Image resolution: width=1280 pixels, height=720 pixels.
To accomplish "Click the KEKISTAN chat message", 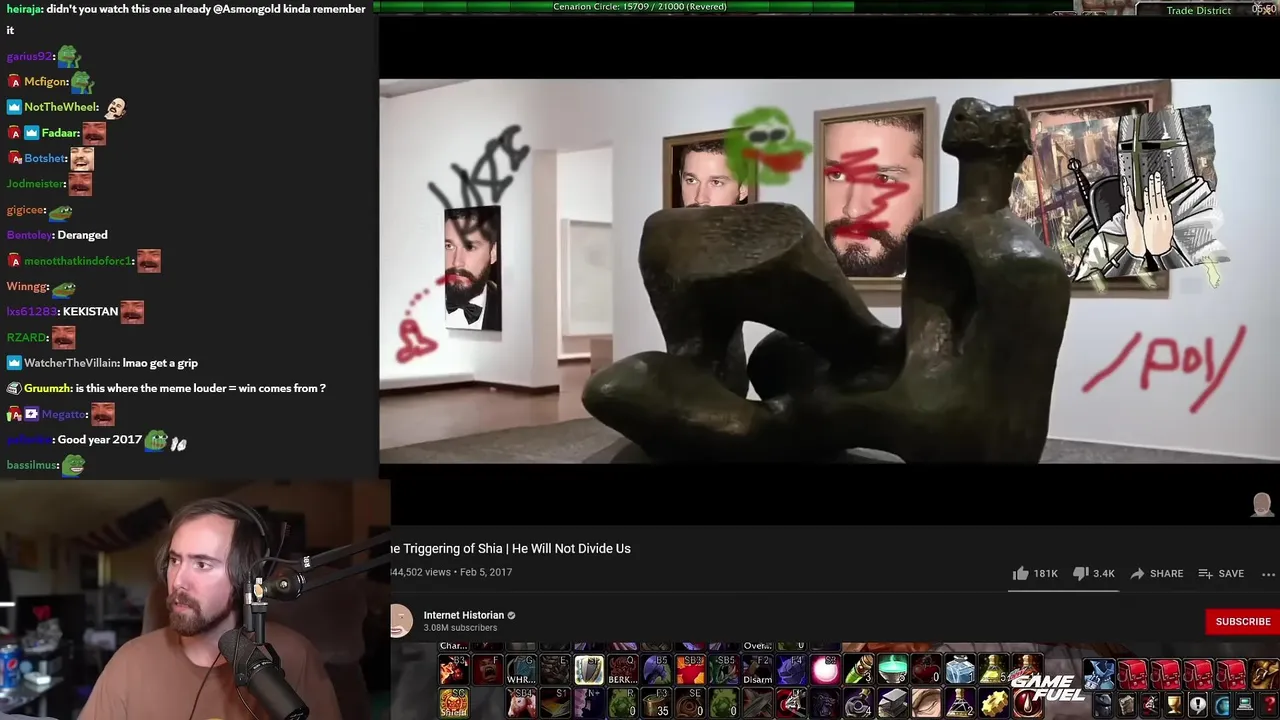I will [x=90, y=311].
